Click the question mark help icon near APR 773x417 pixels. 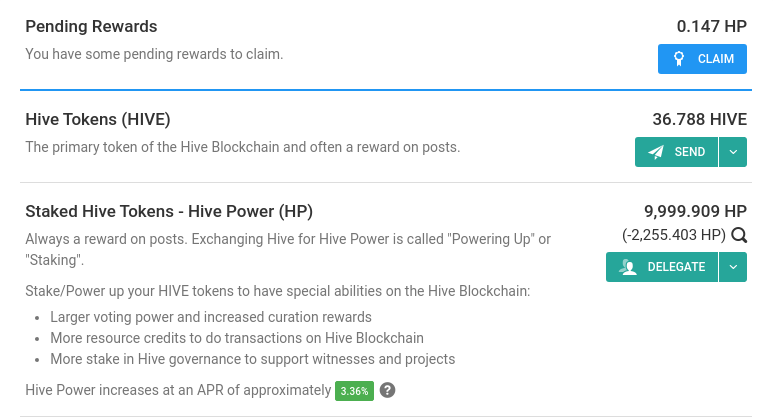[387, 390]
